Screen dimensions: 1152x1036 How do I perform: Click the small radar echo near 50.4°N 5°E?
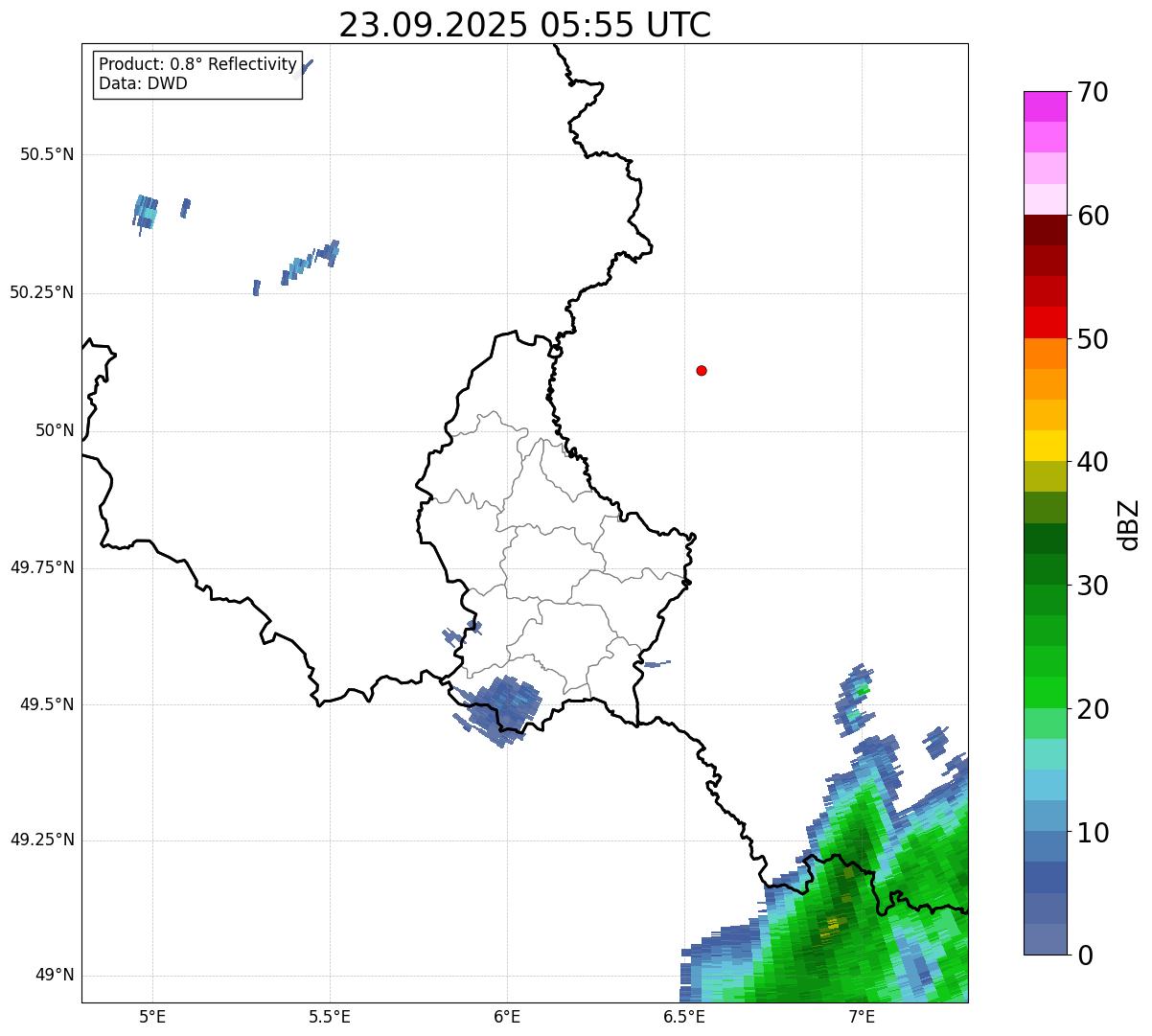point(146,213)
